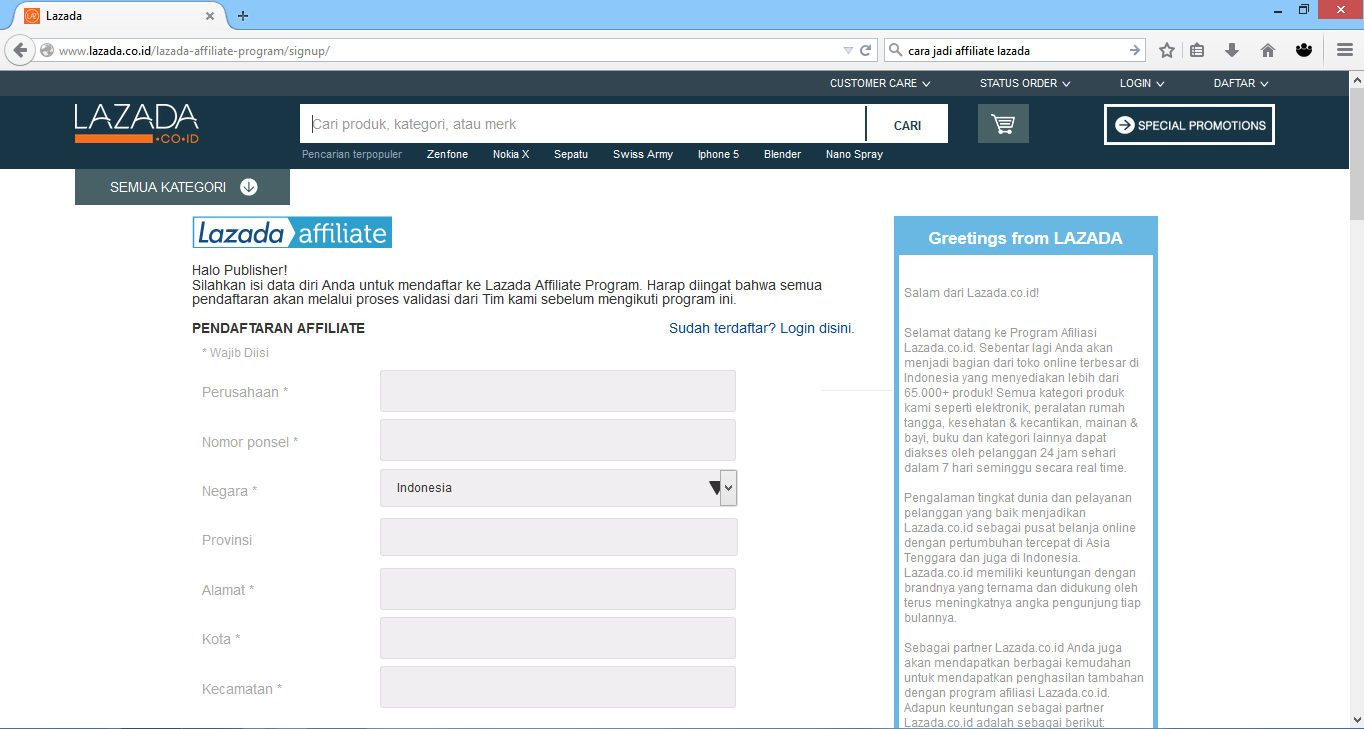Bookmark this page with the star icon
This screenshot has height=729, width=1364.
pos(1166,50)
